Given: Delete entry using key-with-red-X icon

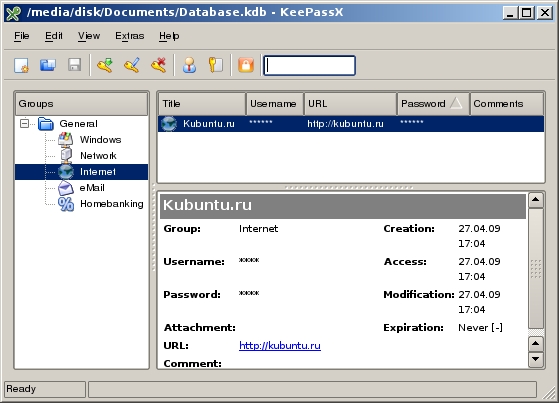Looking at the screenshot, I should pos(159,65).
